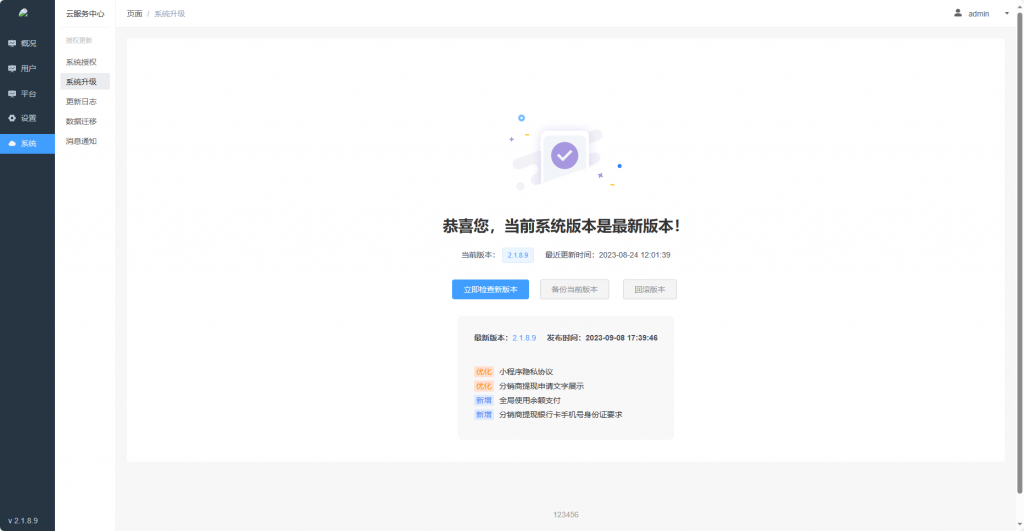Click the 页面 breadcrumb link

point(134,14)
